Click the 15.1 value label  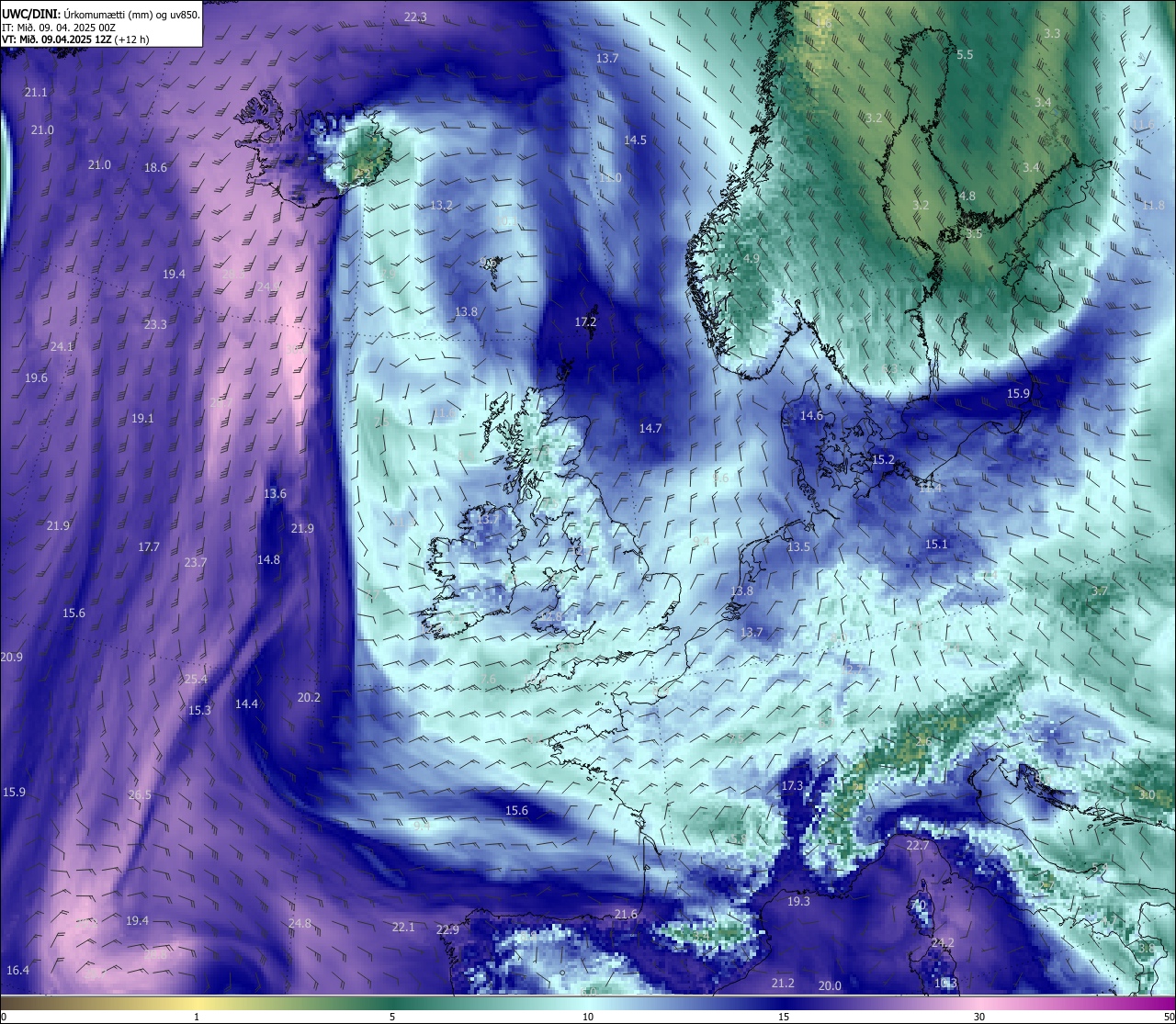click(936, 545)
